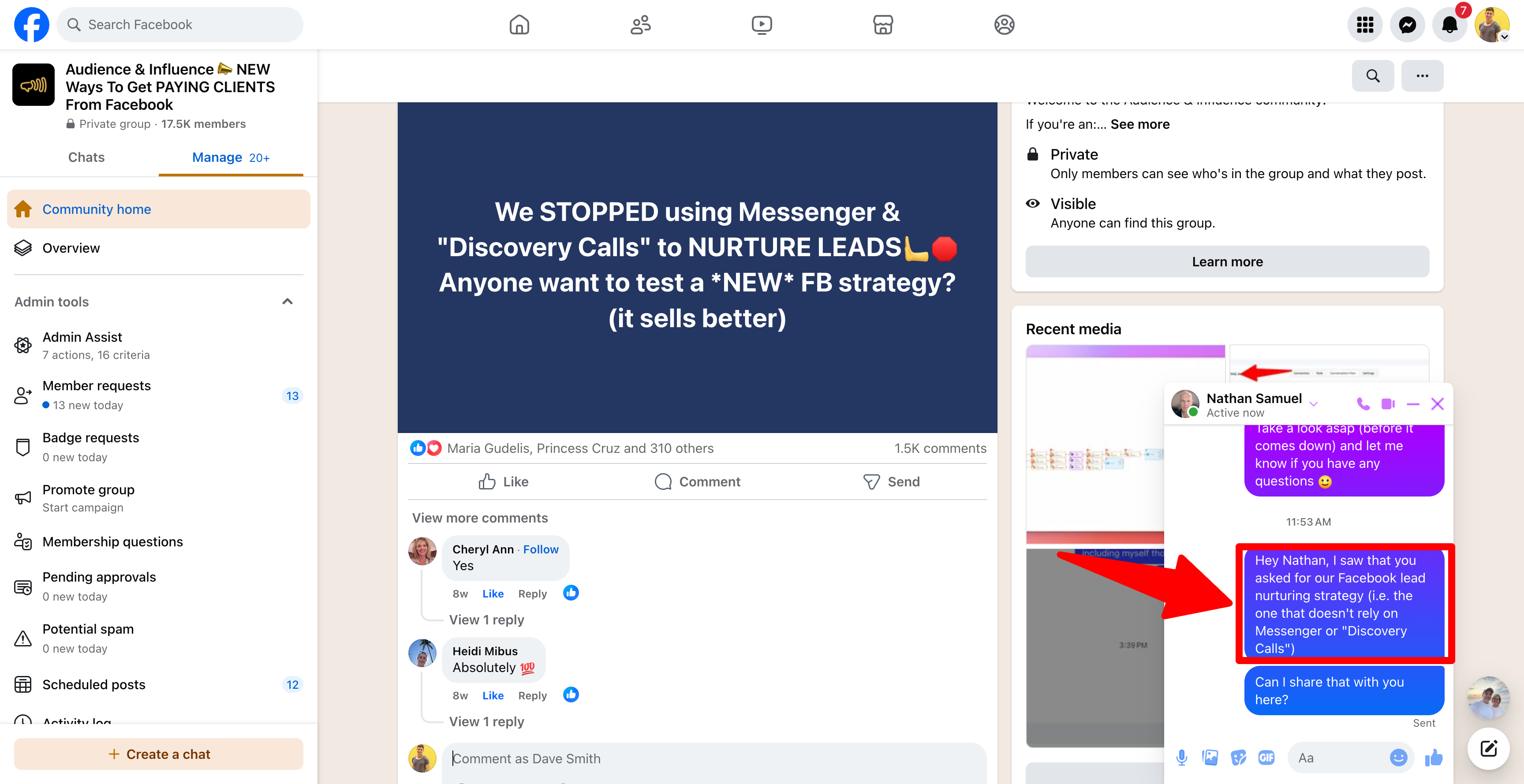Open the emoji picker in chat box

[x=1398, y=758]
